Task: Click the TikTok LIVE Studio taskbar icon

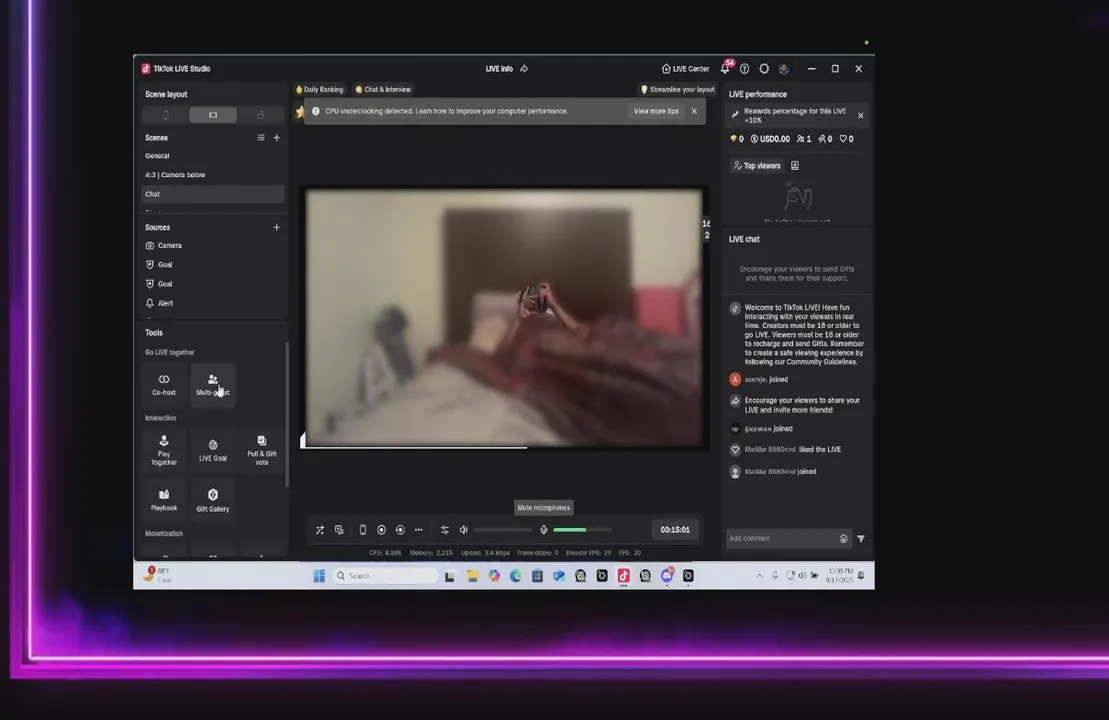Action: 623,576
